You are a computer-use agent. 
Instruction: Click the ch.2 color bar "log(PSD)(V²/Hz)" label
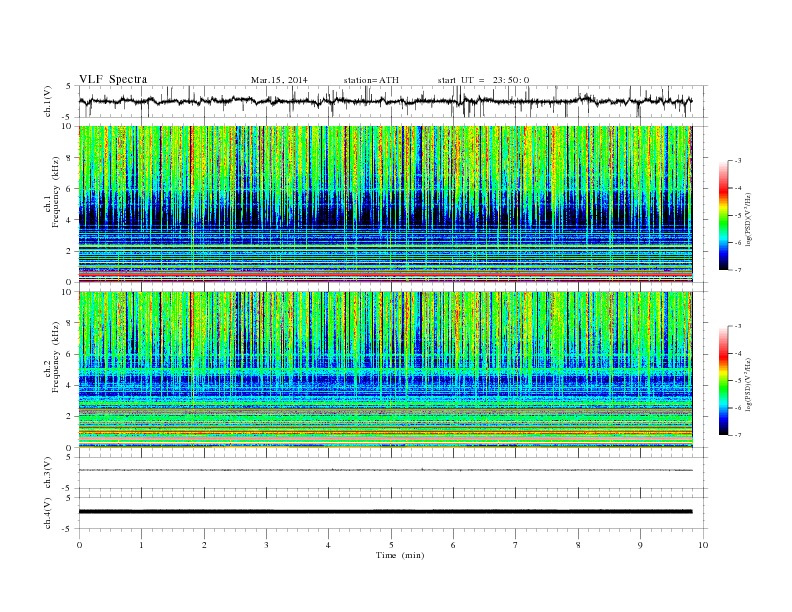(x=749, y=384)
